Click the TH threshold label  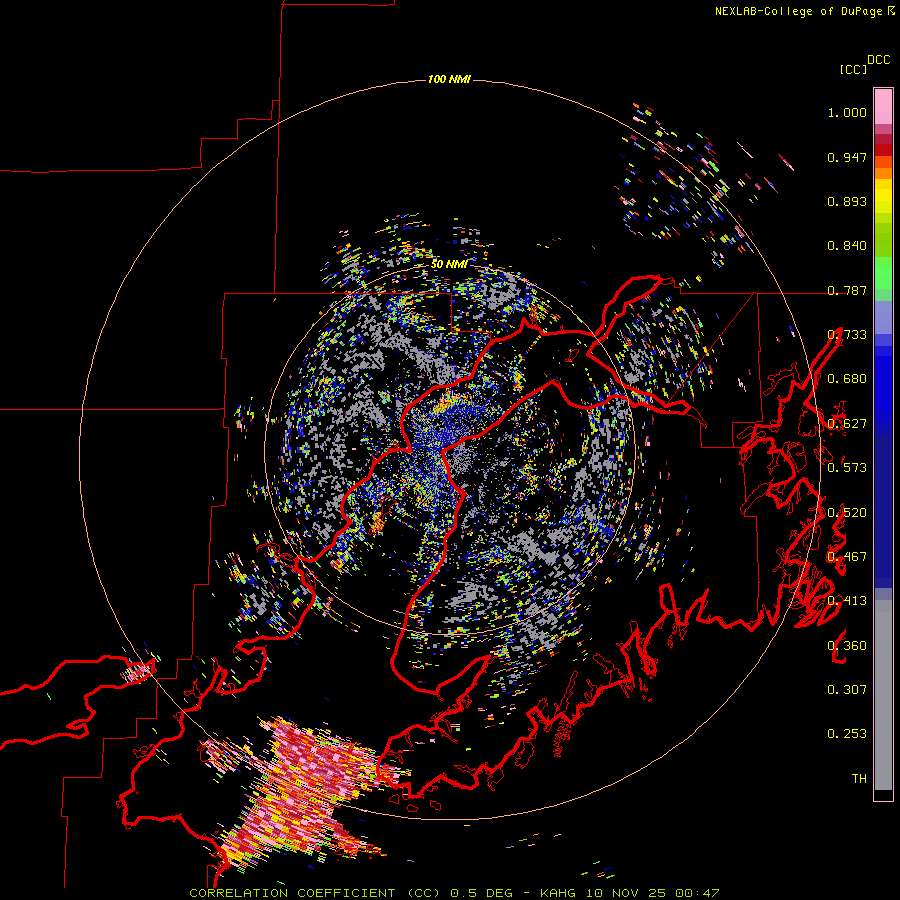click(x=859, y=779)
